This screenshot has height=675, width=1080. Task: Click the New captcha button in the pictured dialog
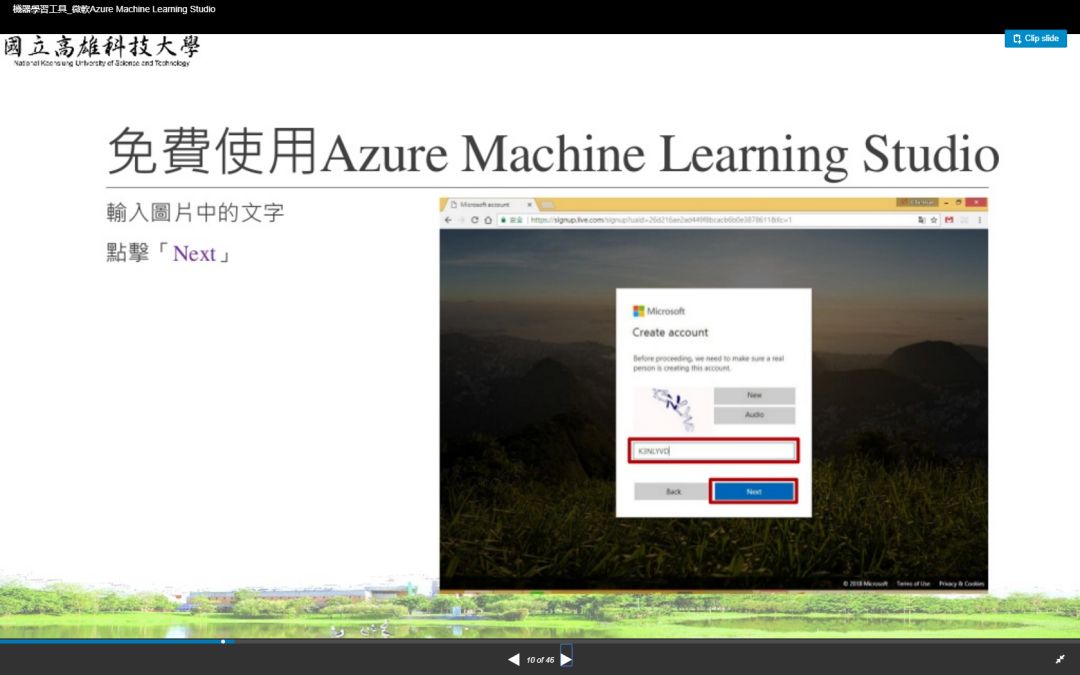(x=754, y=395)
